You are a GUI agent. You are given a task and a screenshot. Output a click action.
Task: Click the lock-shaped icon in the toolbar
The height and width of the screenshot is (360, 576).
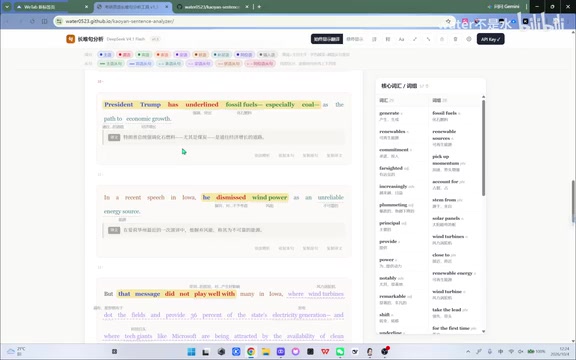coord(442,39)
